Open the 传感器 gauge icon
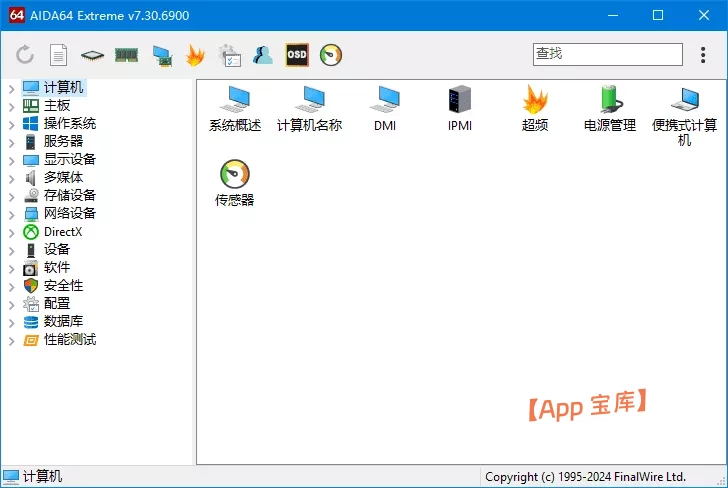 [x=235, y=183]
